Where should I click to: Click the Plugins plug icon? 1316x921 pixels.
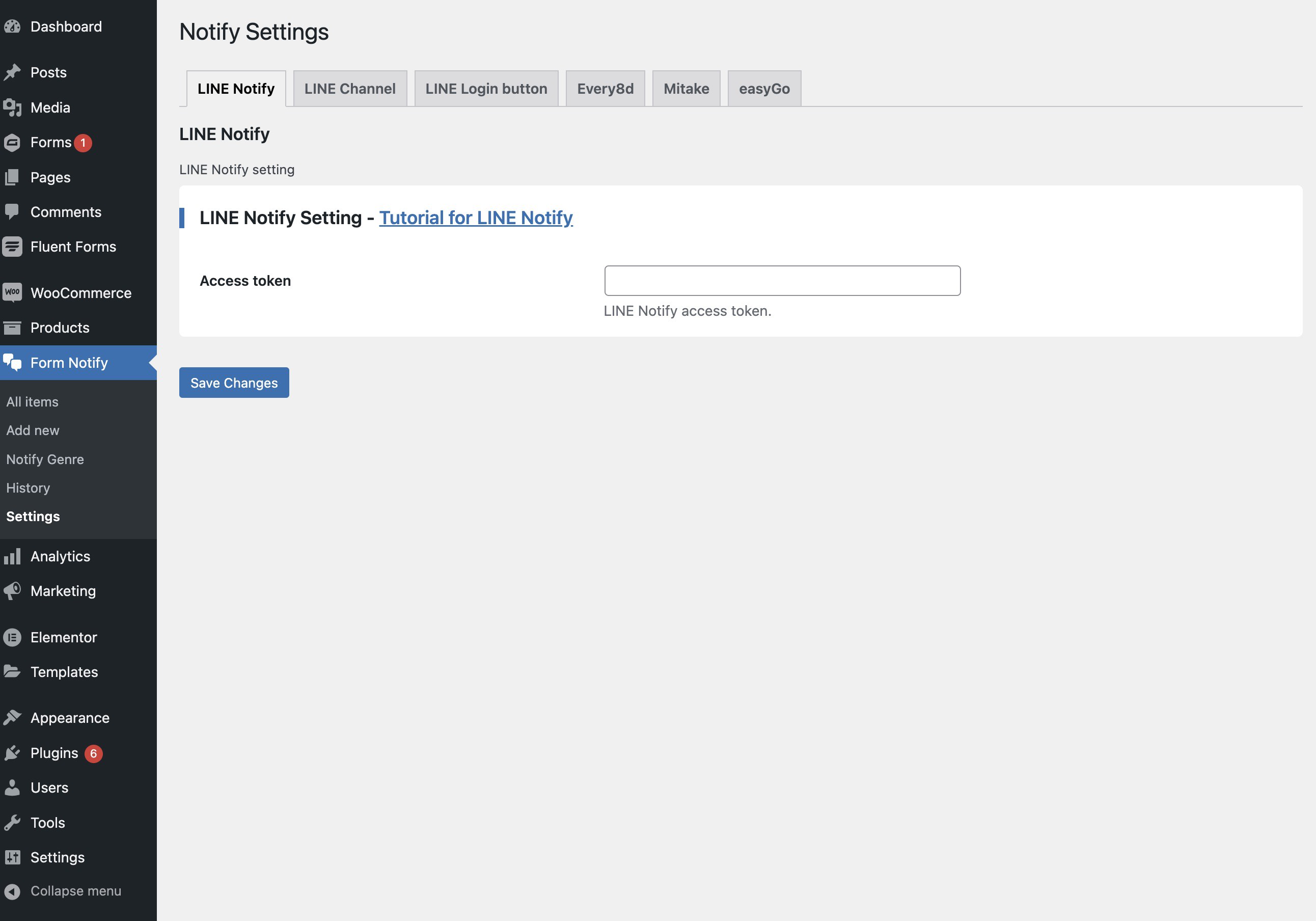pyautogui.click(x=12, y=753)
